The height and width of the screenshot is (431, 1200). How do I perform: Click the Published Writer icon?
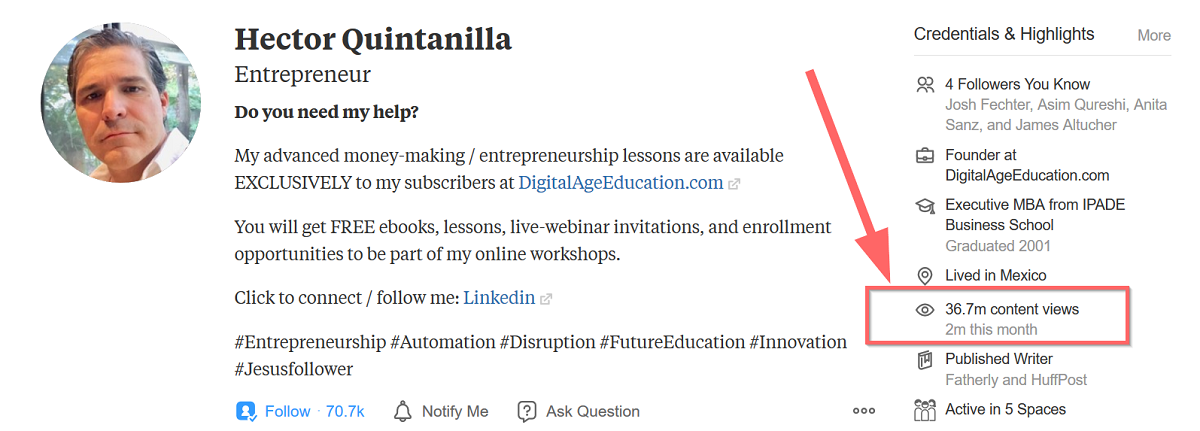pos(925,359)
